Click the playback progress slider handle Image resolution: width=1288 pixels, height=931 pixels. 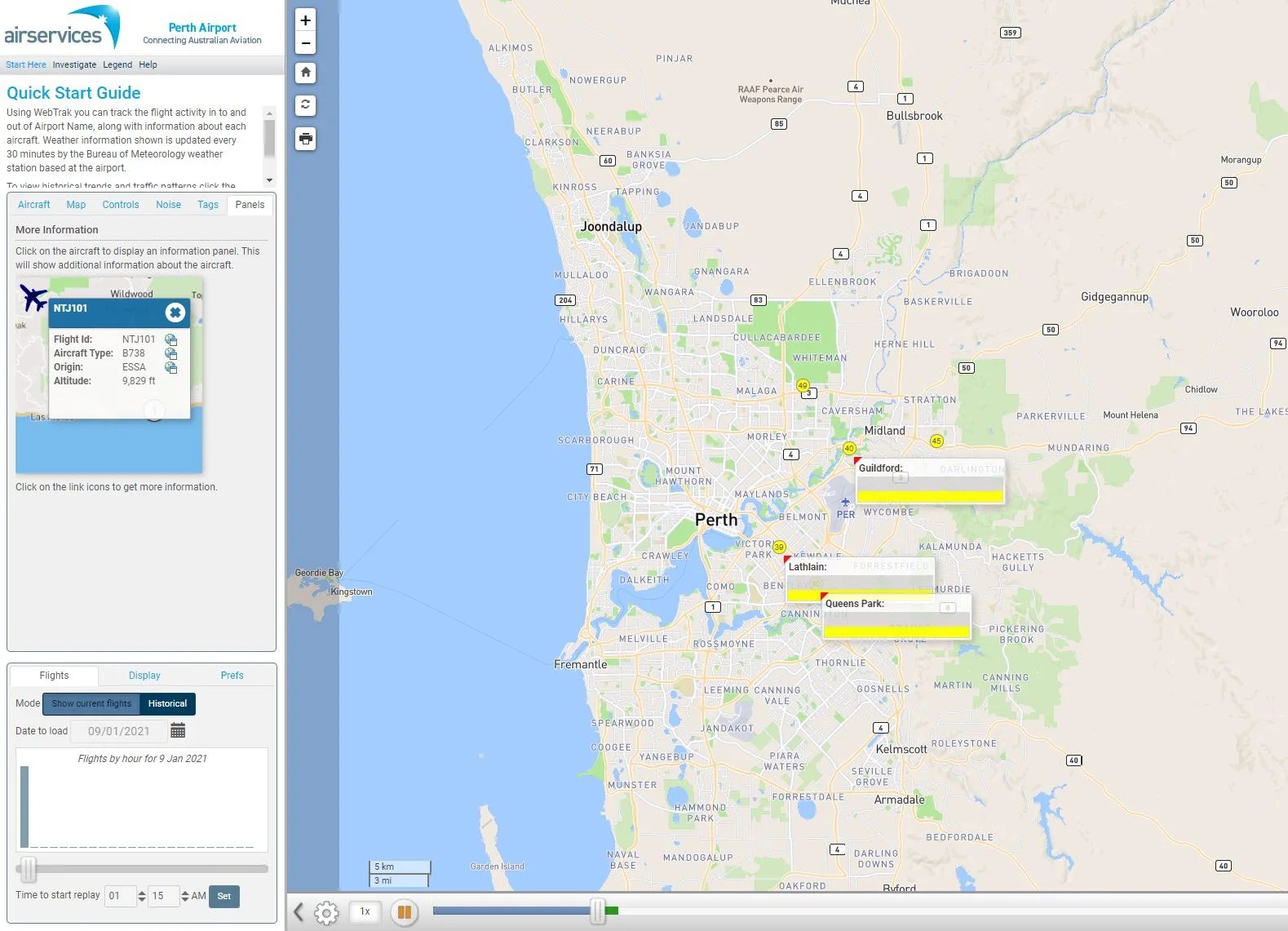(598, 911)
